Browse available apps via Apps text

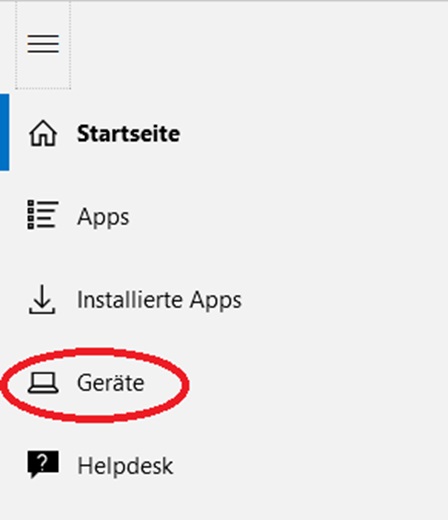click(103, 217)
